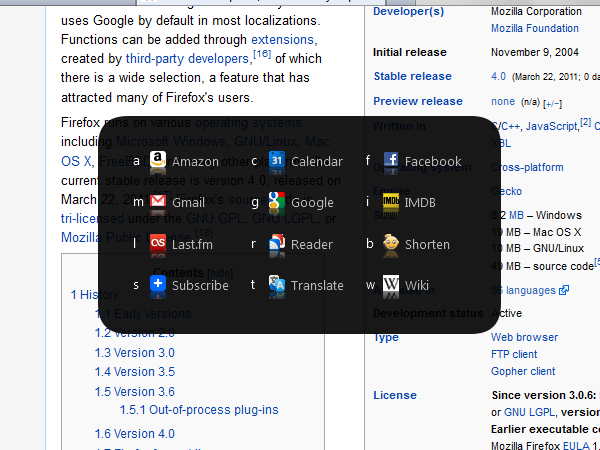This screenshot has height=450, width=600.
Task: Choose the Facebook label in overlay
Action: coord(433,161)
